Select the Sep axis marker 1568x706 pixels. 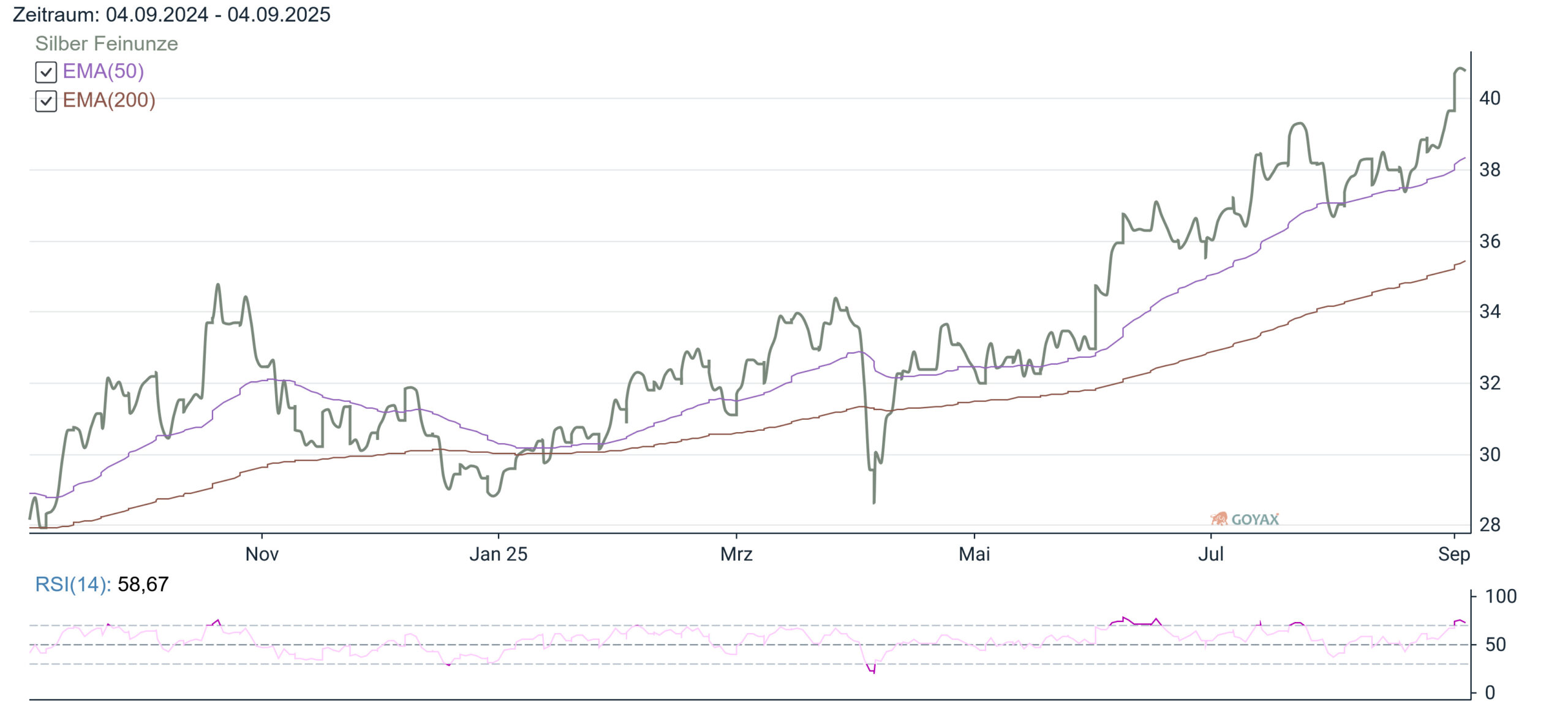1454,554
